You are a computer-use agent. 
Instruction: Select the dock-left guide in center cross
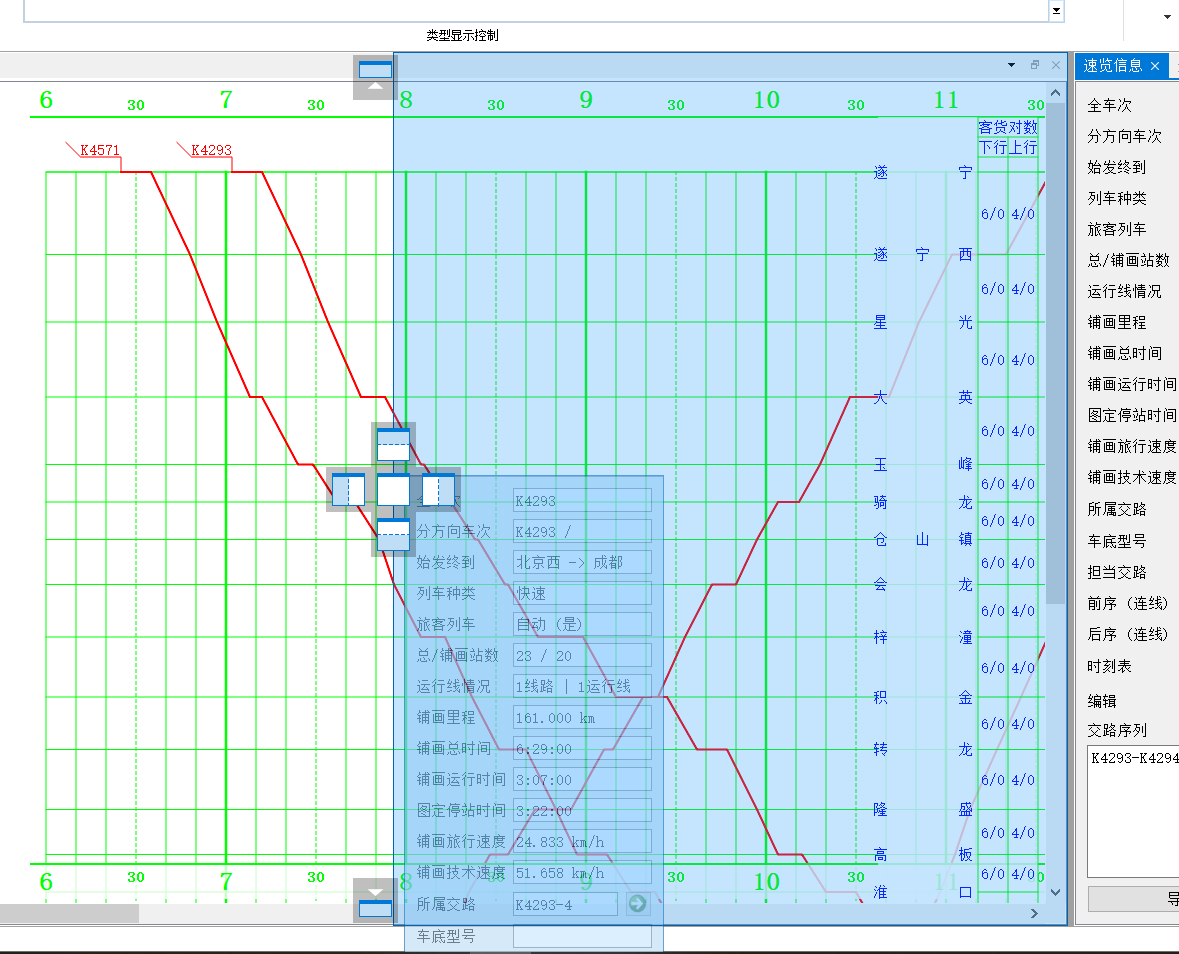348,490
